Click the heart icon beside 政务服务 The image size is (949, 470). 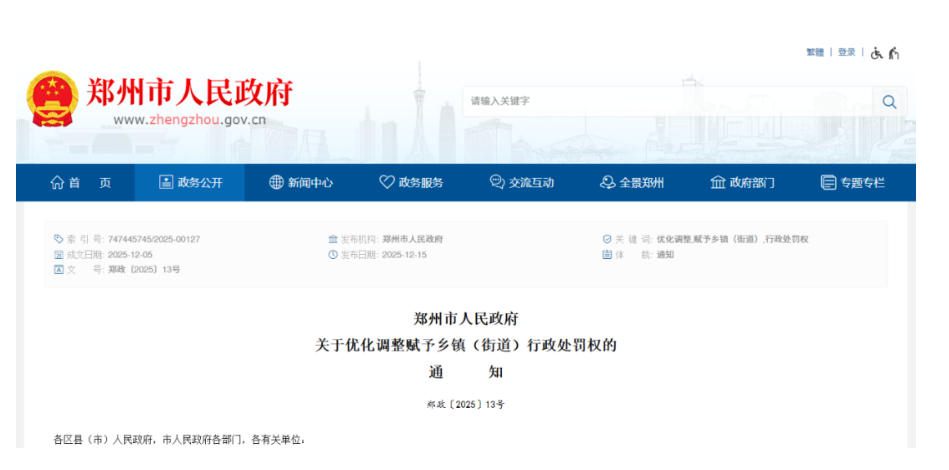pyautogui.click(x=387, y=182)
